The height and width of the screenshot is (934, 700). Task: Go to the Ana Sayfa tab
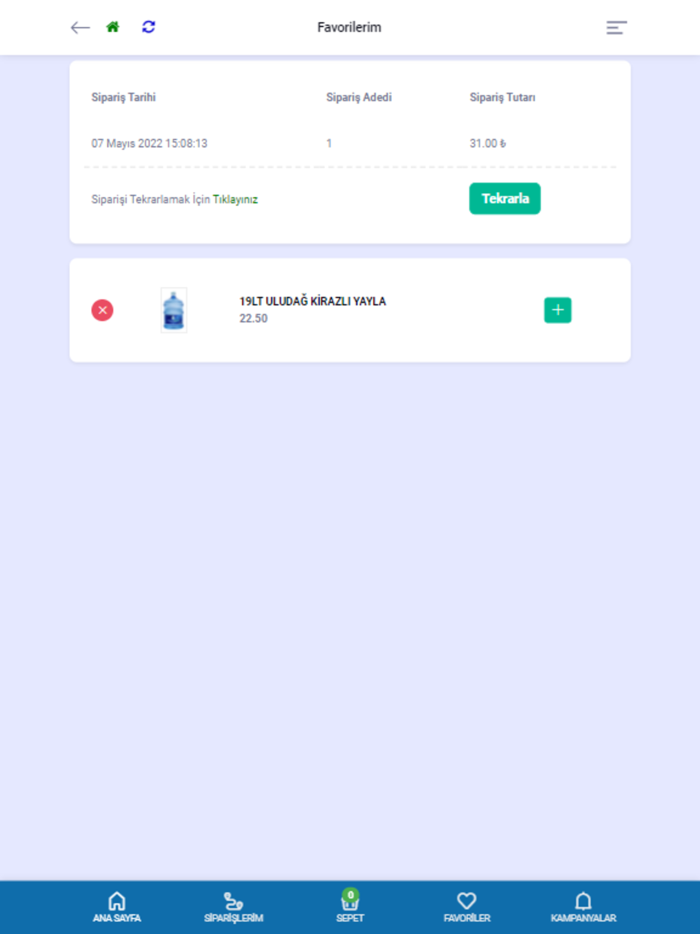pos(117,907)
